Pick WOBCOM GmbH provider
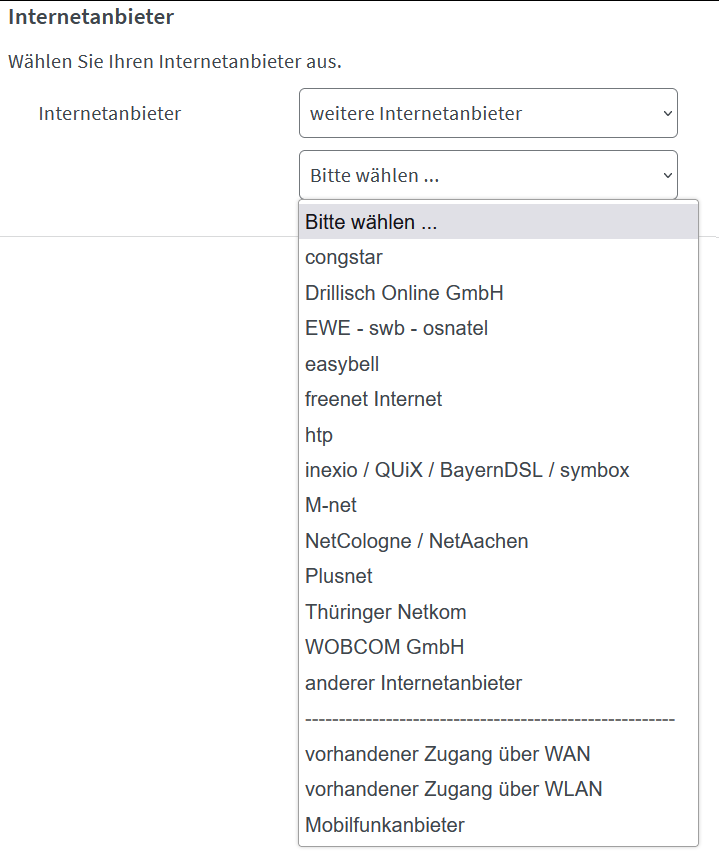 (498, 647)
